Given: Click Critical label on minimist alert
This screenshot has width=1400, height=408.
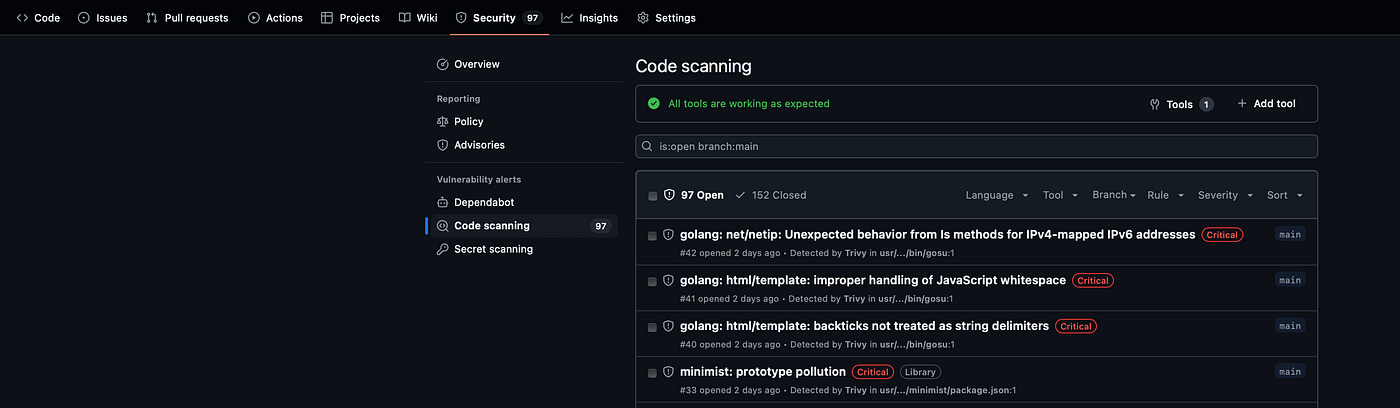Looking at the screenshot, I should tap(873, 372).
